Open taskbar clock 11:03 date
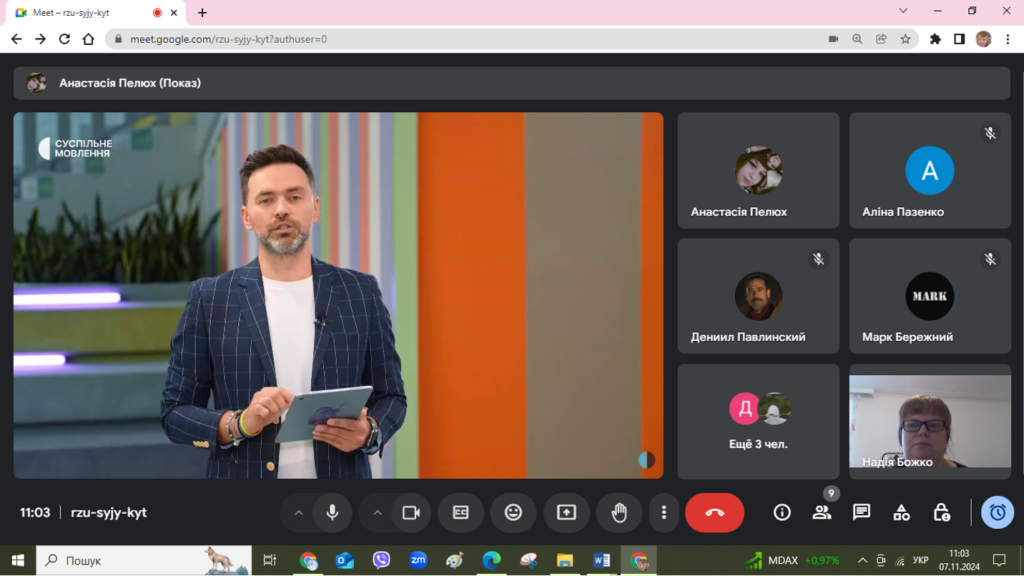Viewport: 1024px width, 576px height. (959, 560)
